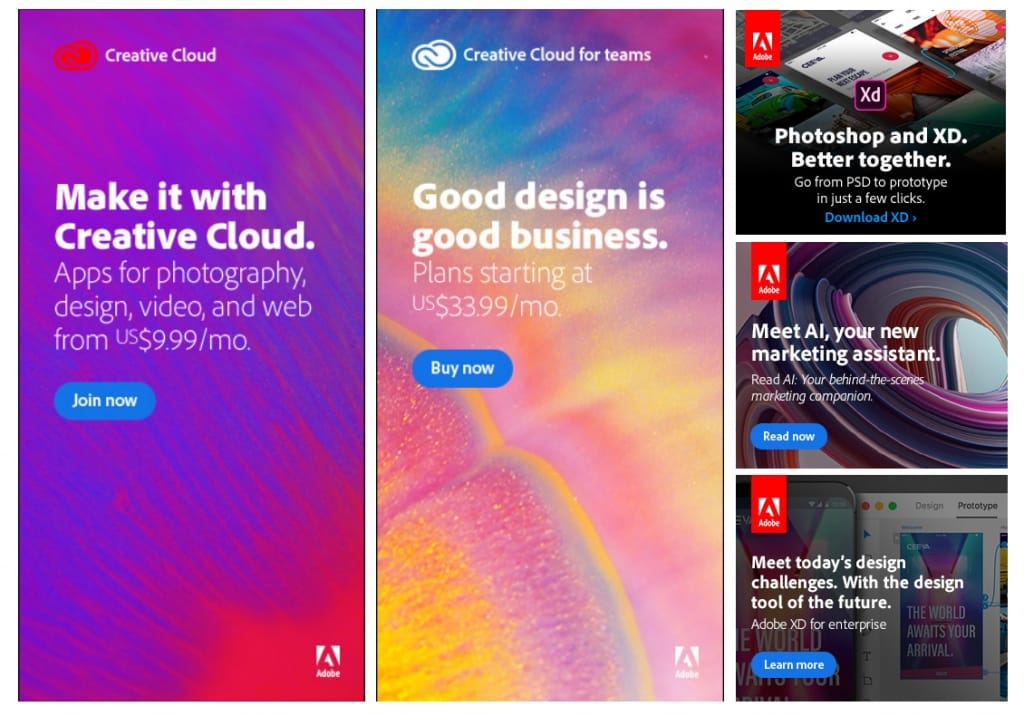Click the Make it with Creative Cloud headline
This screenshot has height=716, width=1024.
(x=184, y=216)
